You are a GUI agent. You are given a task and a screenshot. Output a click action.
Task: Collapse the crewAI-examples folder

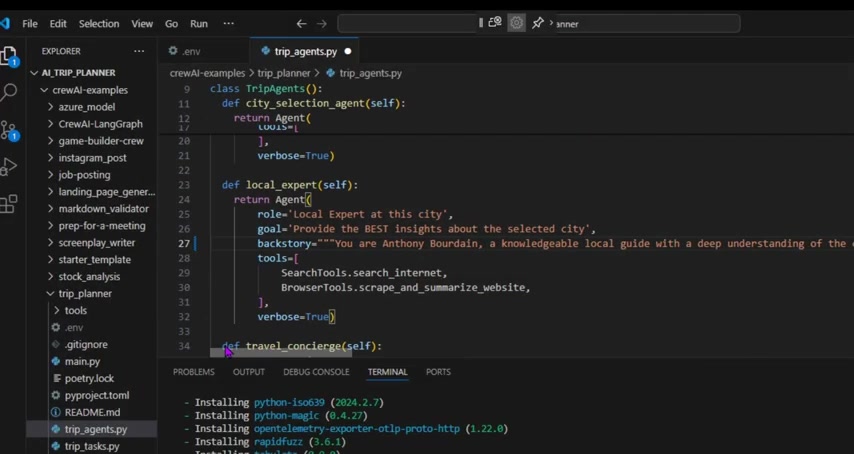click(92, 90)
